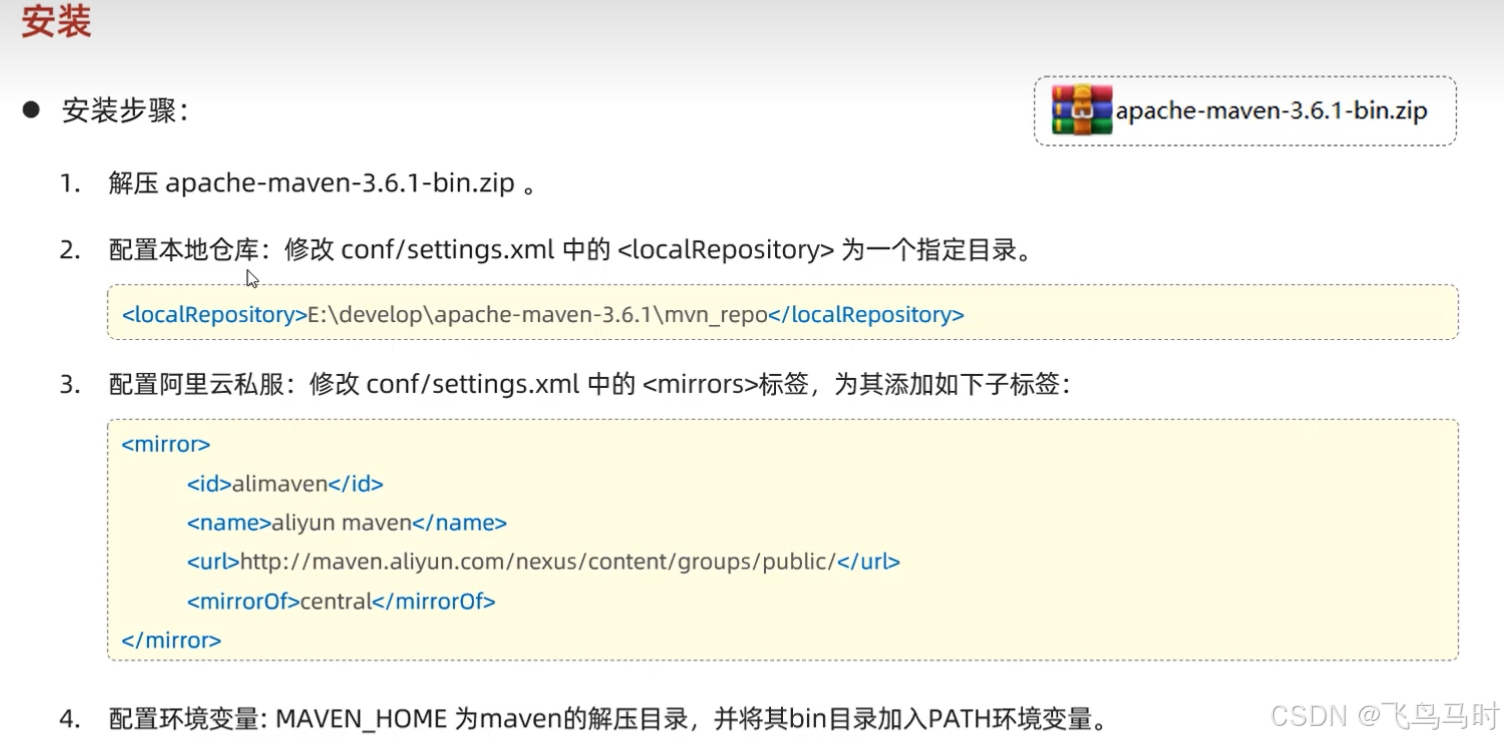Click step 1 解压 apache-maven-3.6.1-bin.zip text

[322, 184]
